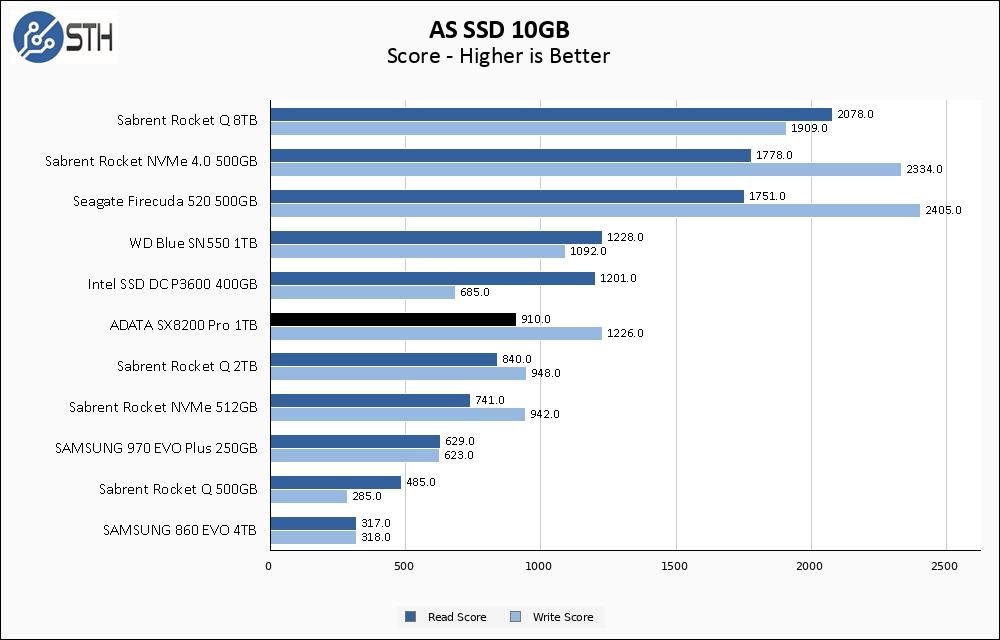Click the 0 axis tick label
Screen dimensions: 1000x640
pyautogui.click(x=268, y=566)
